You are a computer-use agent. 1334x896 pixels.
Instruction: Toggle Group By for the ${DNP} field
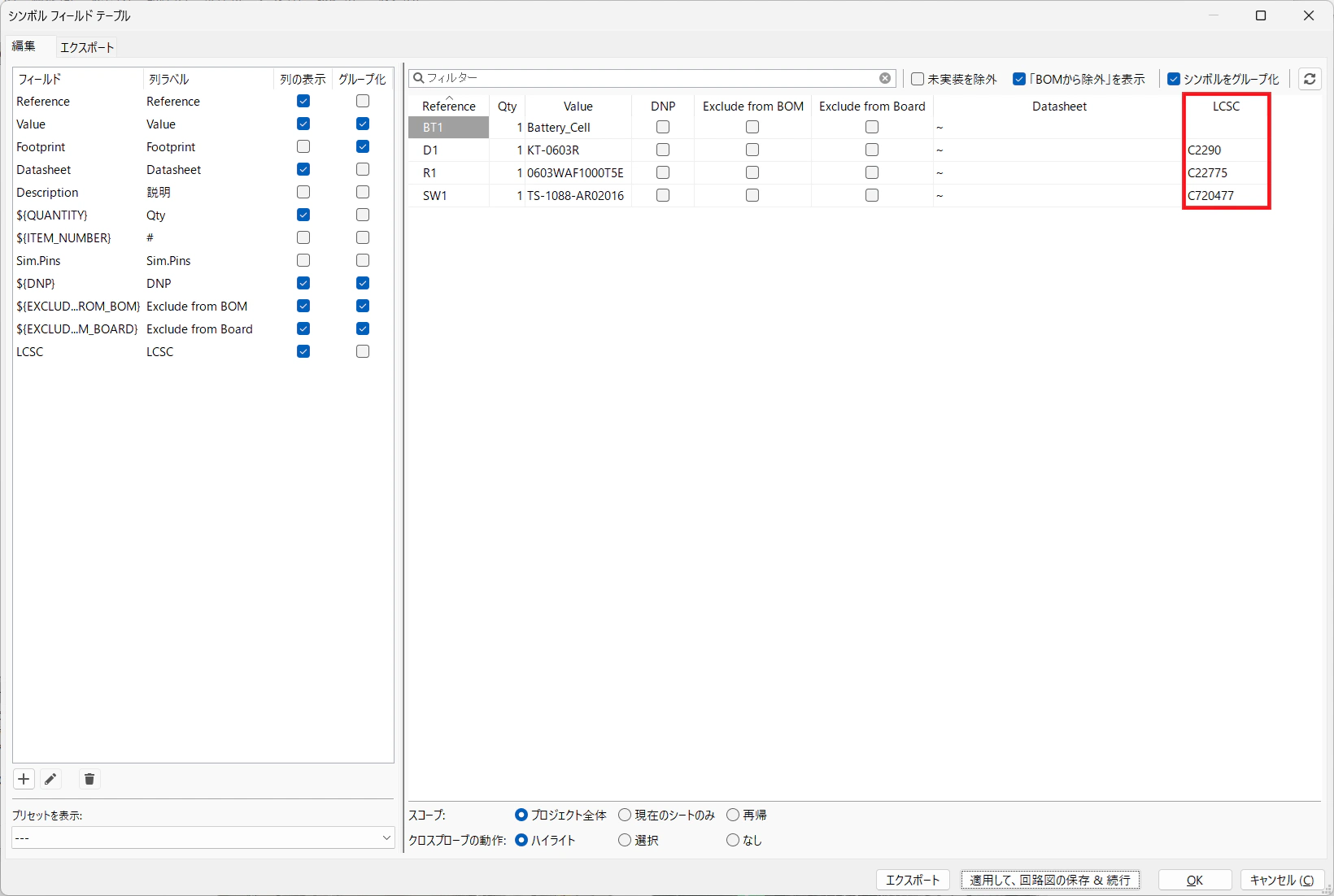tap(363, 283)
